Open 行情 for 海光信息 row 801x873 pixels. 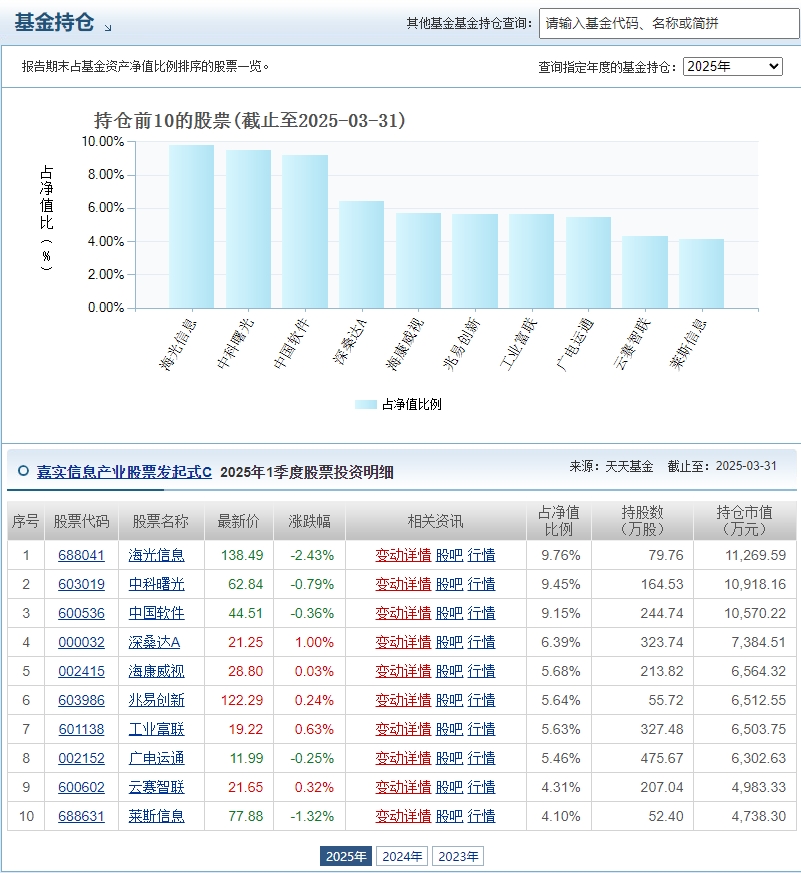pos(481,555)
